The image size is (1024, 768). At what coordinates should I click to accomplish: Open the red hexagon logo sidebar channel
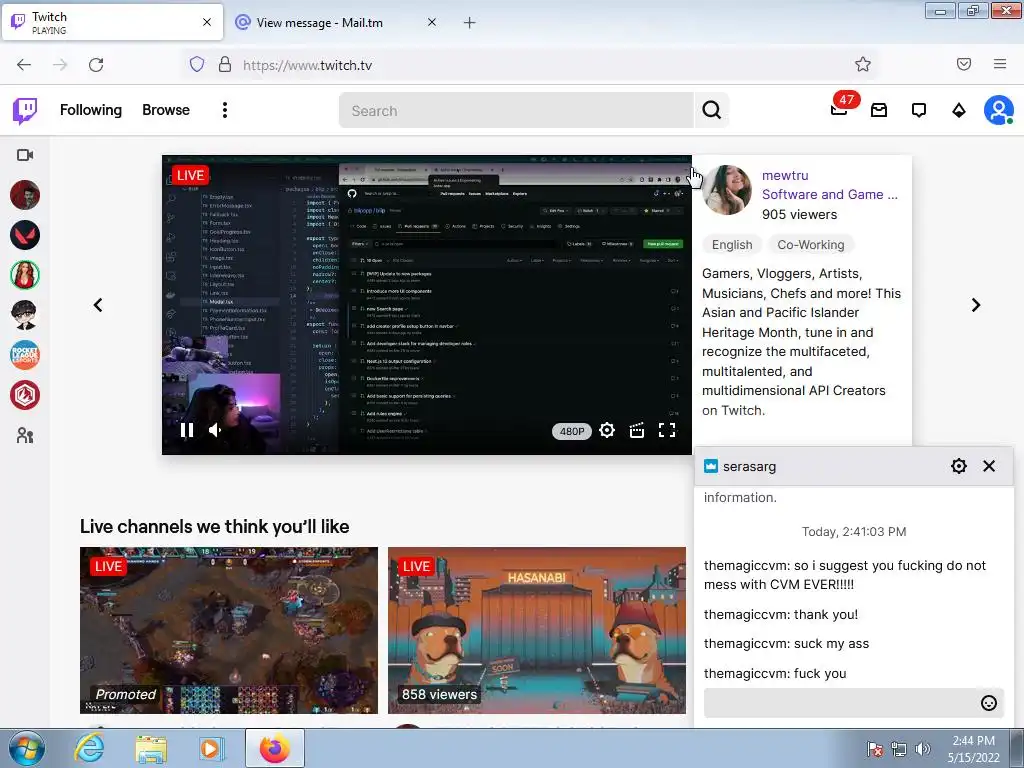[25, 395]
